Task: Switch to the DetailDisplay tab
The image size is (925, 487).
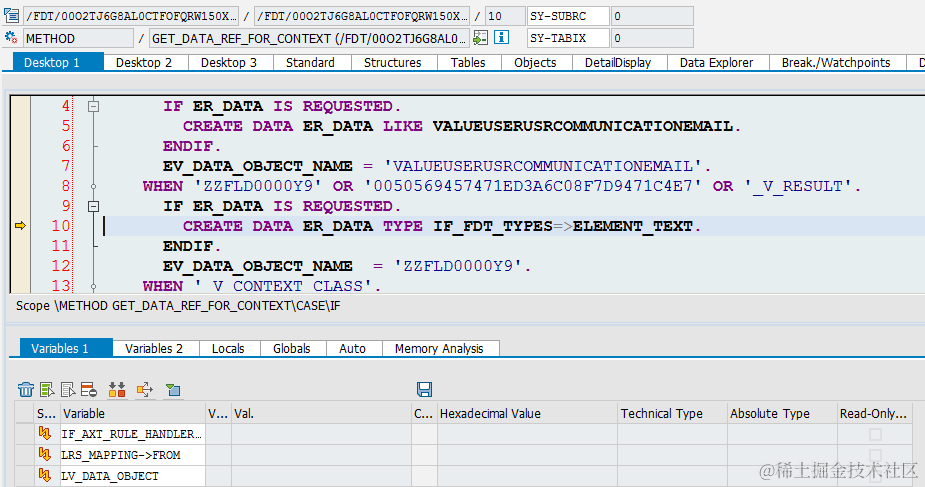Action: click(x=619, y=62)
